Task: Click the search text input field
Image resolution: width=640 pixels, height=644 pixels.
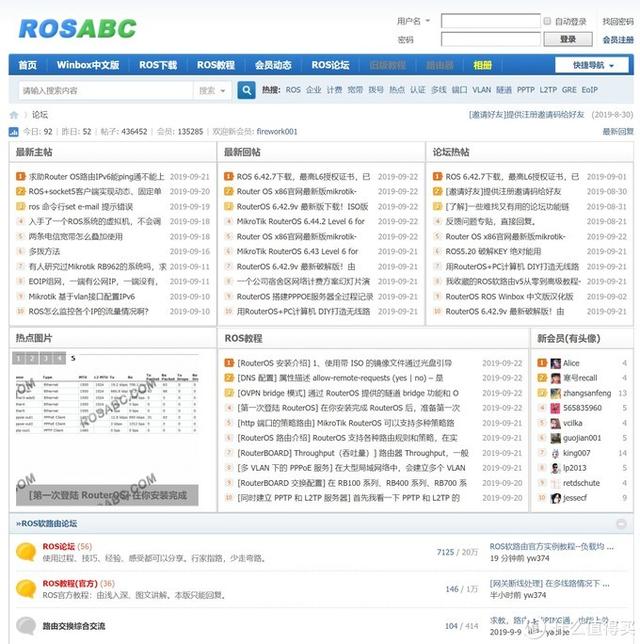Action: (106, 90)
